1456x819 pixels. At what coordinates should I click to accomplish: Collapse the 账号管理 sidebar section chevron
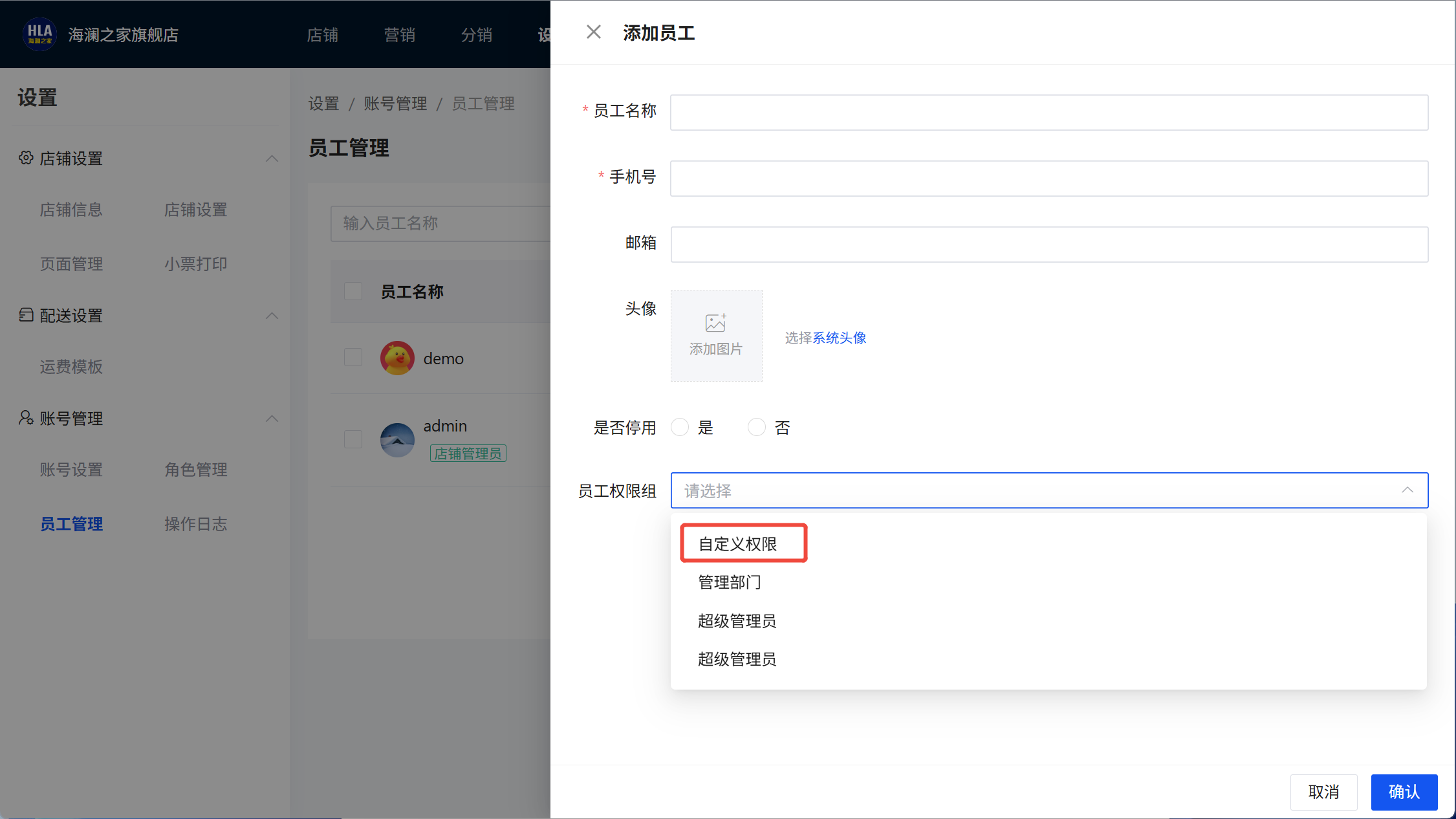(x=272, y=419)
